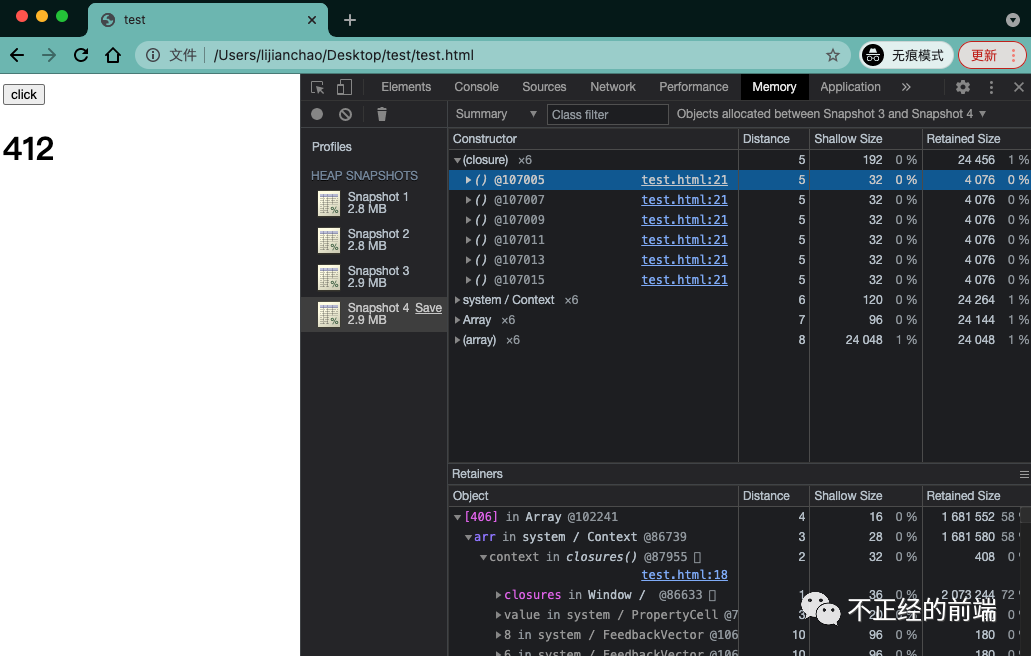Click the page's click button
This screenshot has height=656, width=1031.
(x=24, y=95)
